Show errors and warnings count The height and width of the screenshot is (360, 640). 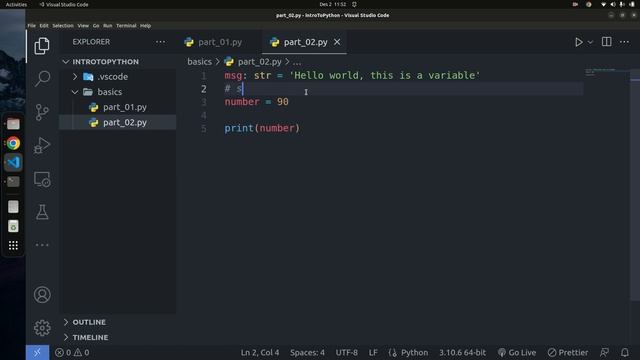(x=72, y=353)
